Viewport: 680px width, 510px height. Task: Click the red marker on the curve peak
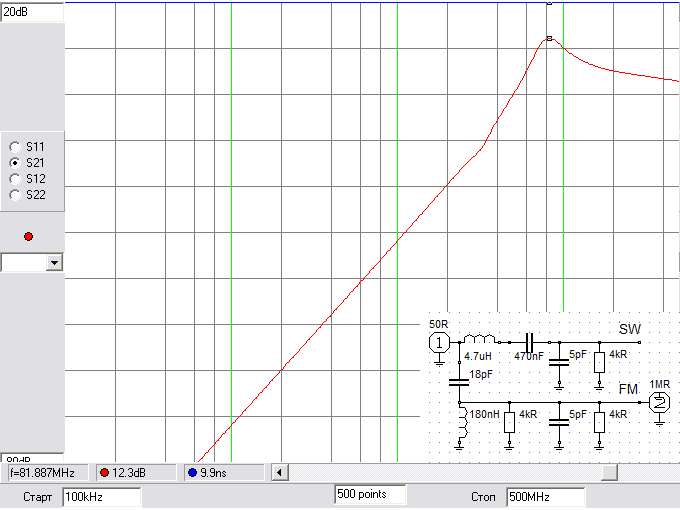(549, 39)
